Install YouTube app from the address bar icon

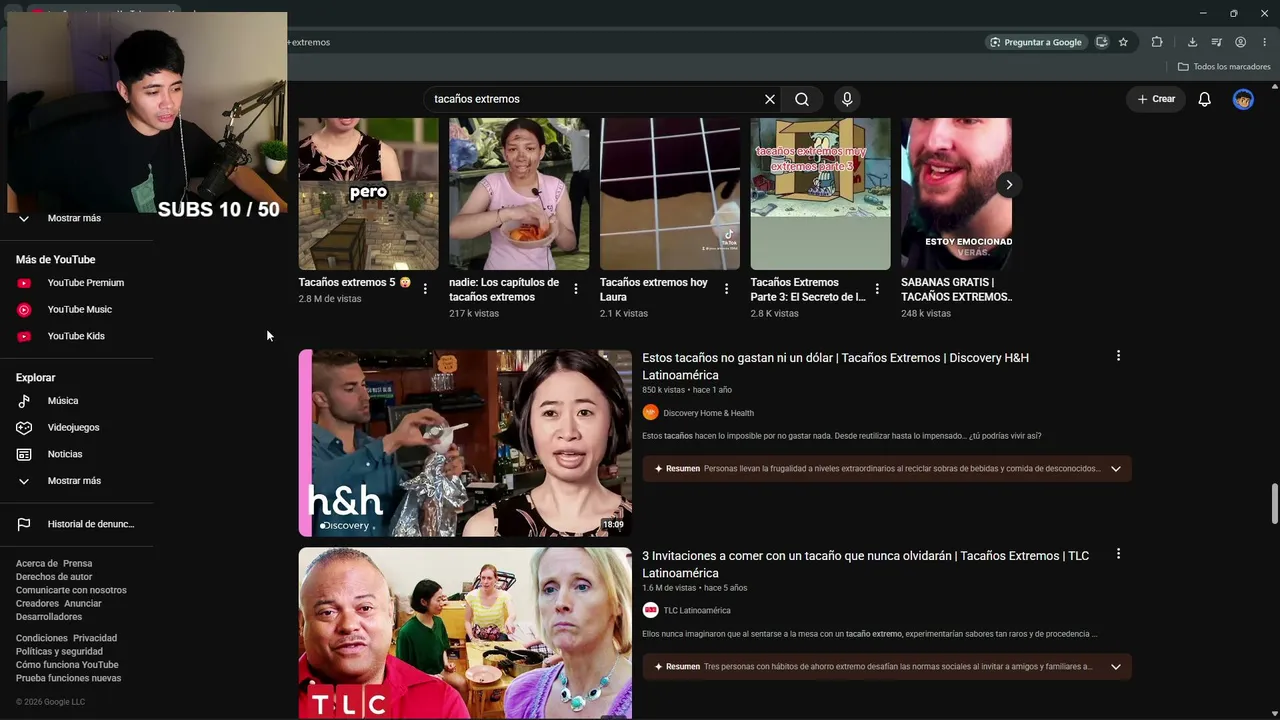(1102, 42)
